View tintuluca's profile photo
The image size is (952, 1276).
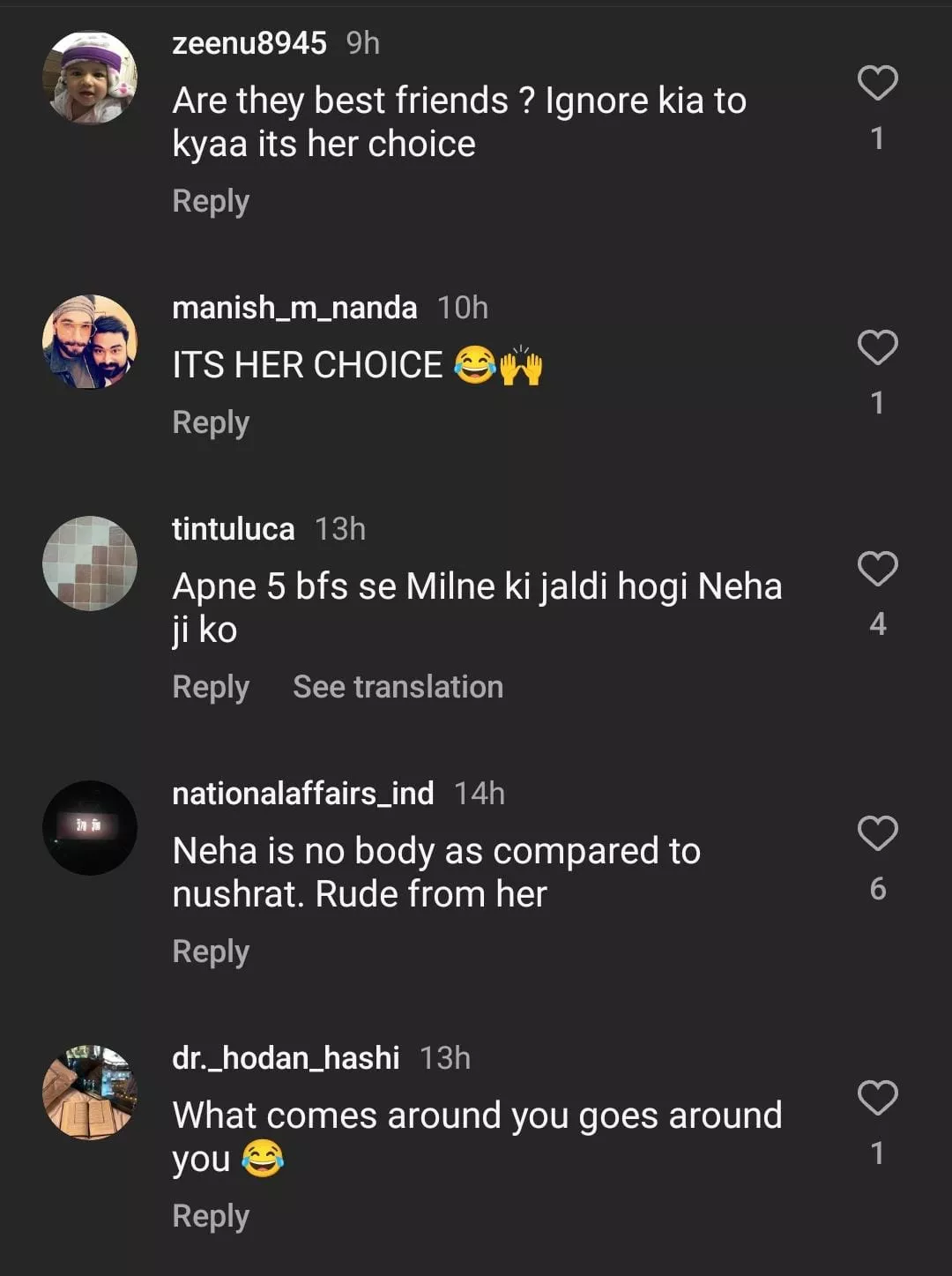[x=90, y=563]
